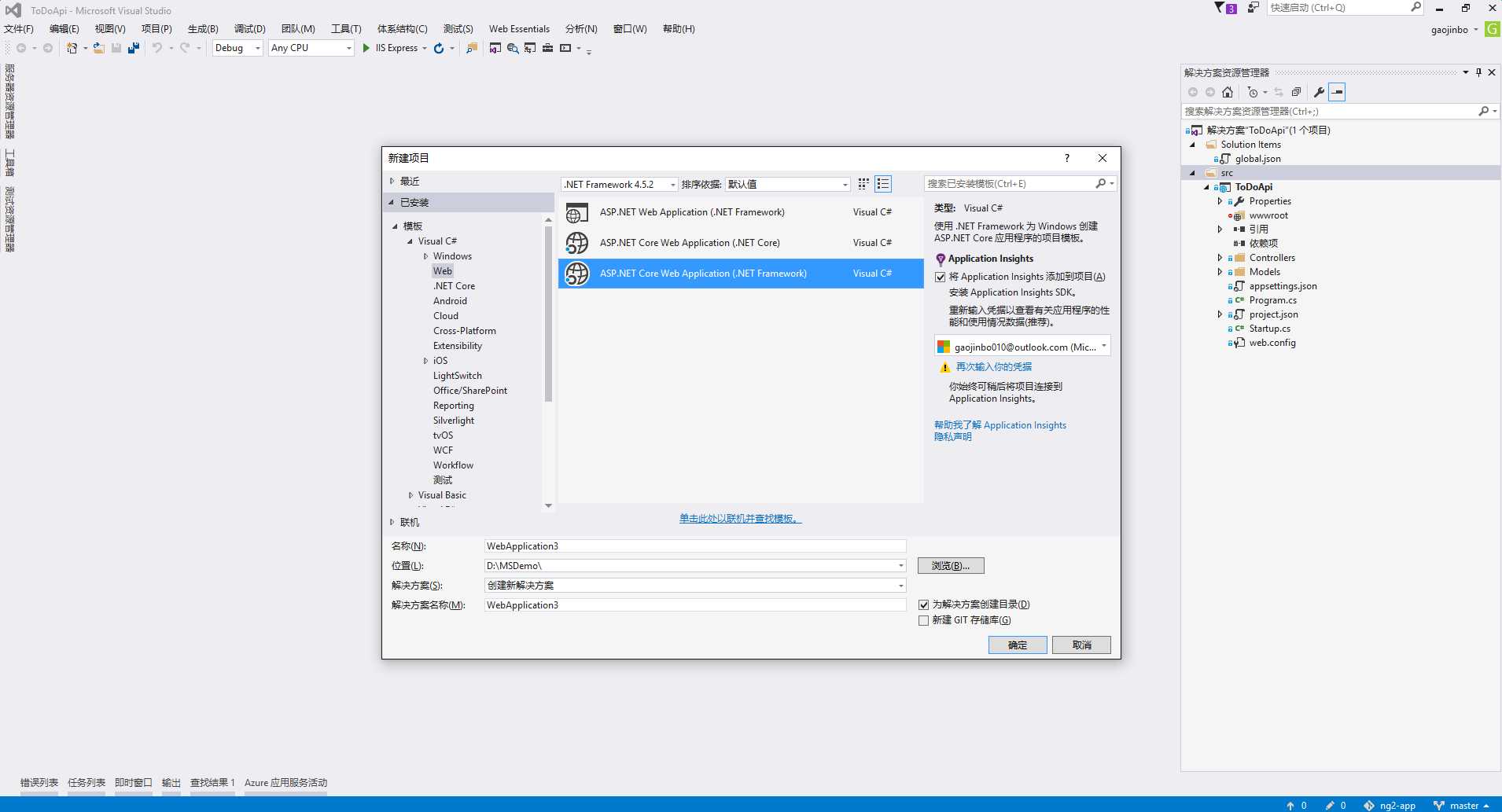Expand the Recent (最近) section
The height and width of the screenshot is (812, 1502).
tap(392, 181)
